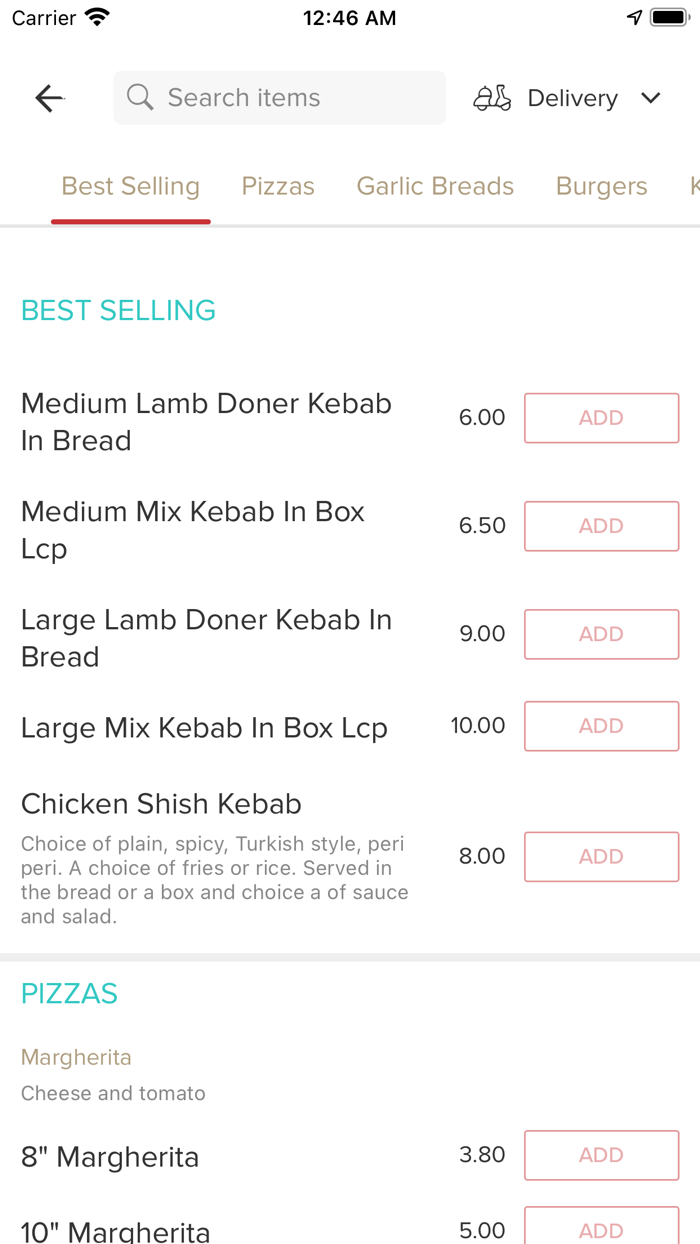
Task: Add Large Mix Kebab In Box
Action: [x=601, y=726]
